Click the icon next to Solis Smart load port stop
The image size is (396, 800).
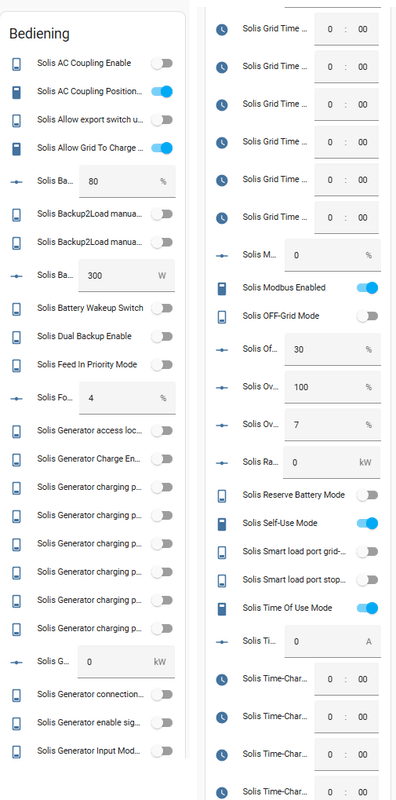tap(222, 581)
